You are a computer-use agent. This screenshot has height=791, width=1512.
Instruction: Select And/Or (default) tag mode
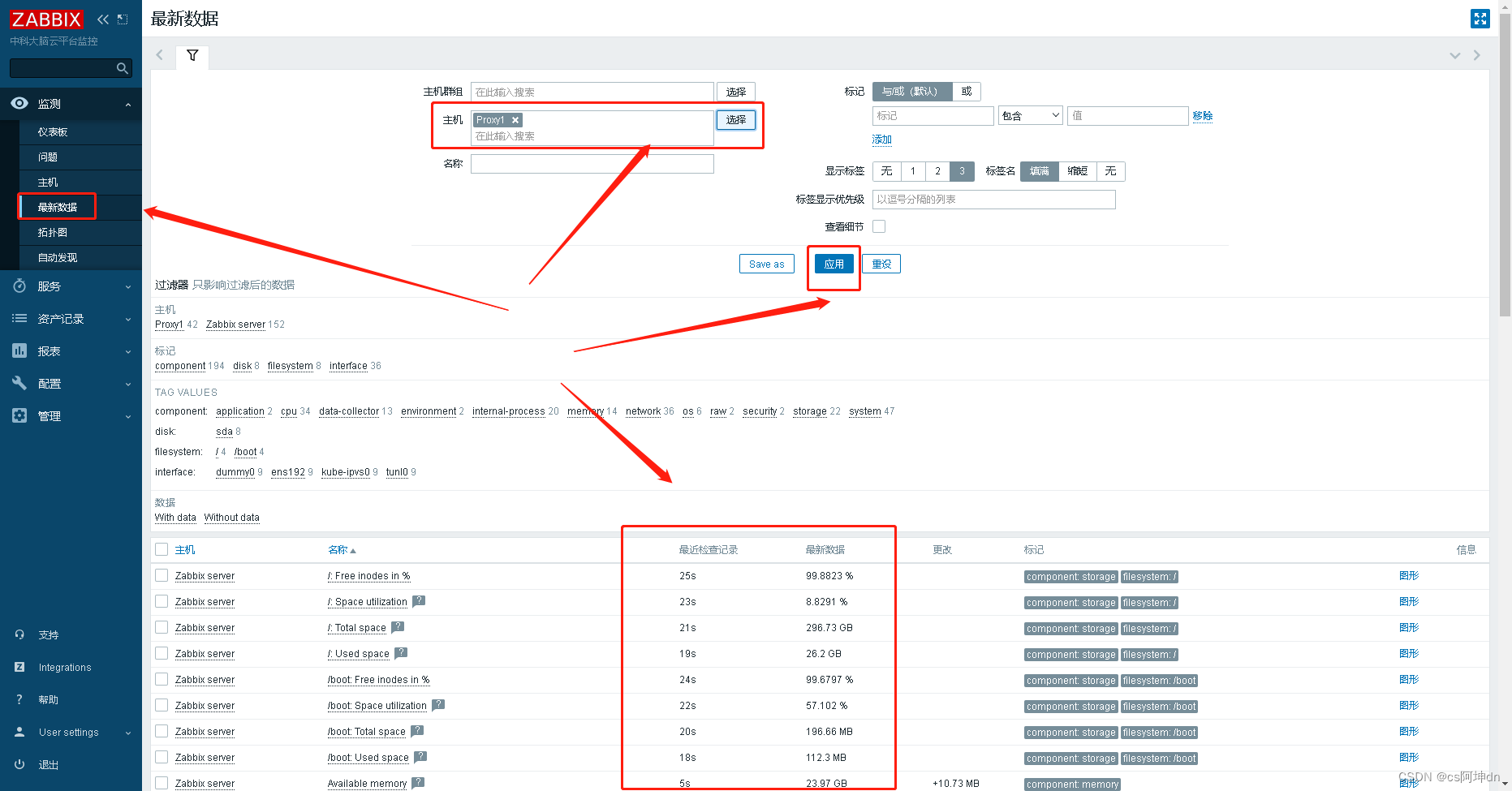click(912, 92)
